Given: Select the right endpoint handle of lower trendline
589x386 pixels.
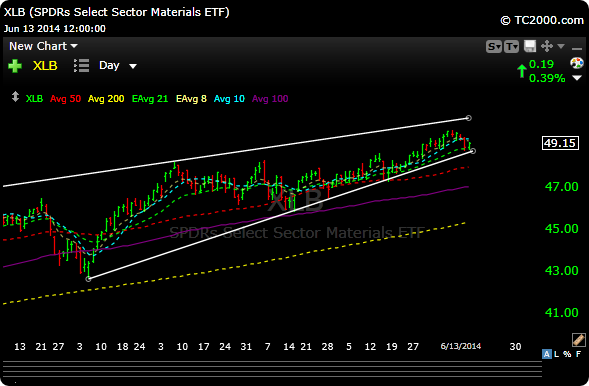Looking at the screenshot, I should coord(473,151).
